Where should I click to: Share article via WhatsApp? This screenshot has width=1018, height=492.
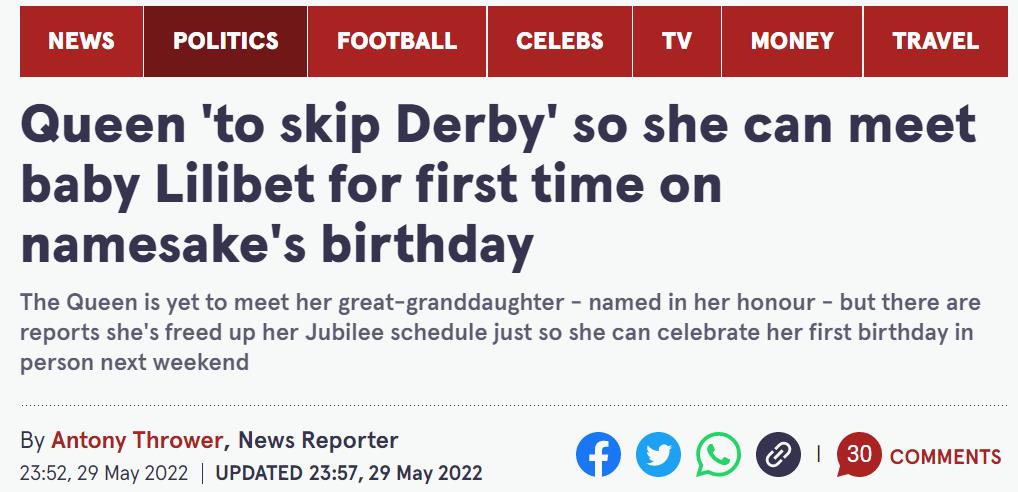pos(718,456)
